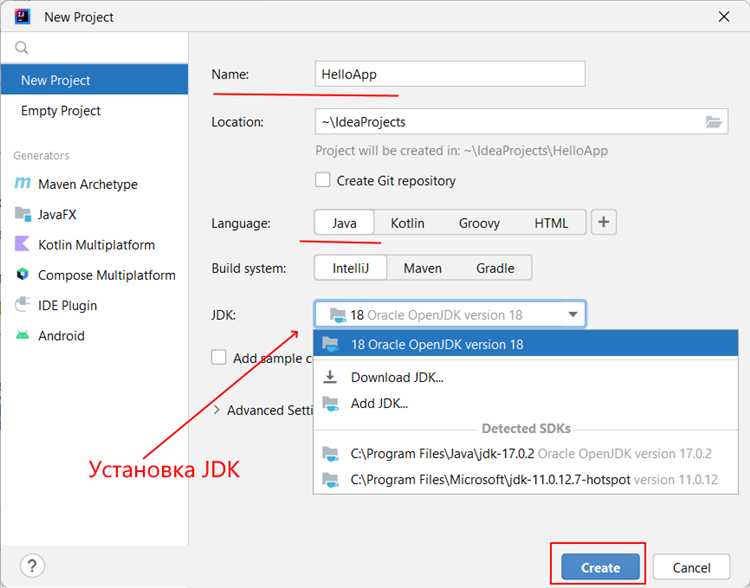This screenshot has width=750, height=588.
Task: Click the Add JDK folder icon
Action: coord(331,403)
